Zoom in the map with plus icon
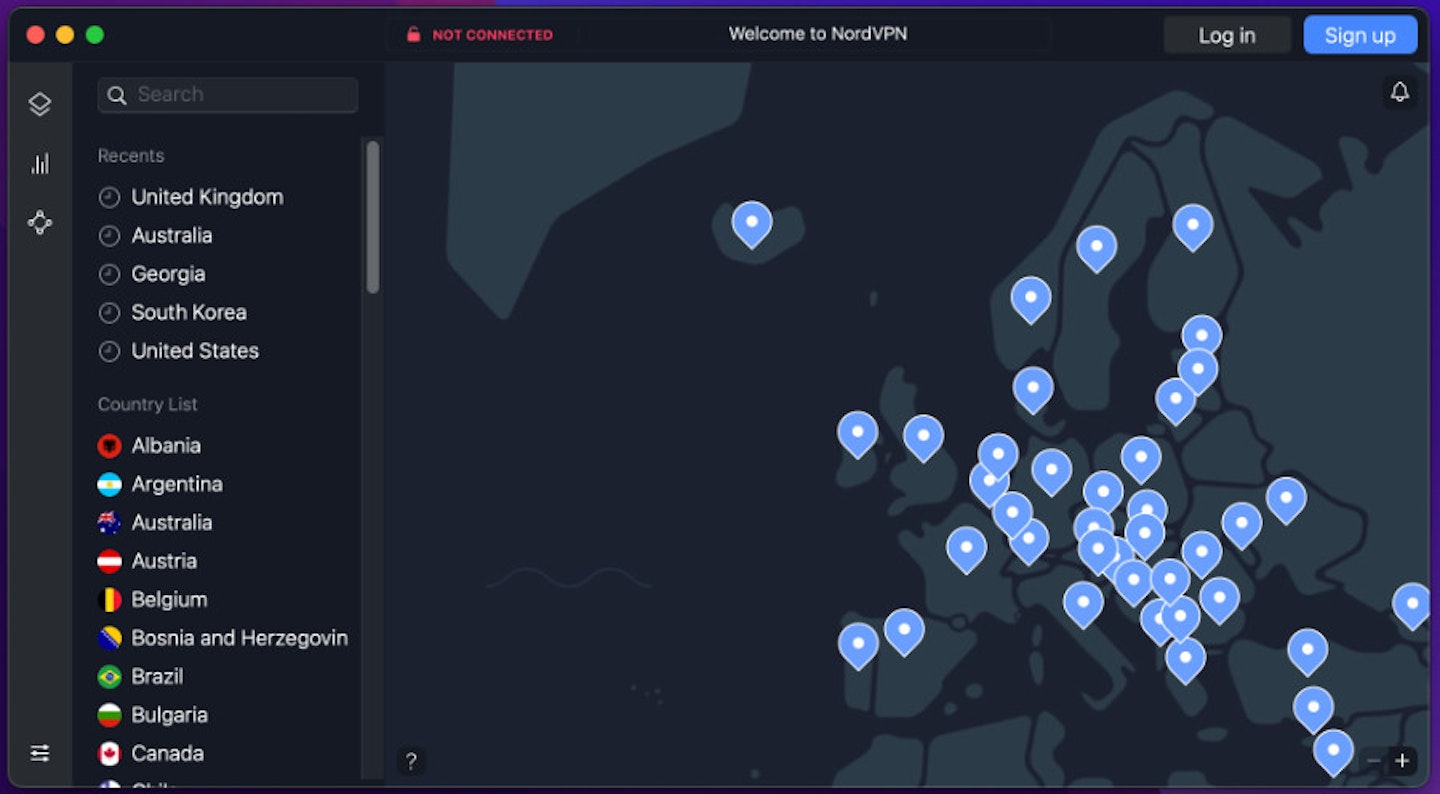Image resolution: width=1440 pixels, height=794 pixels. [x=1402, y=761]
